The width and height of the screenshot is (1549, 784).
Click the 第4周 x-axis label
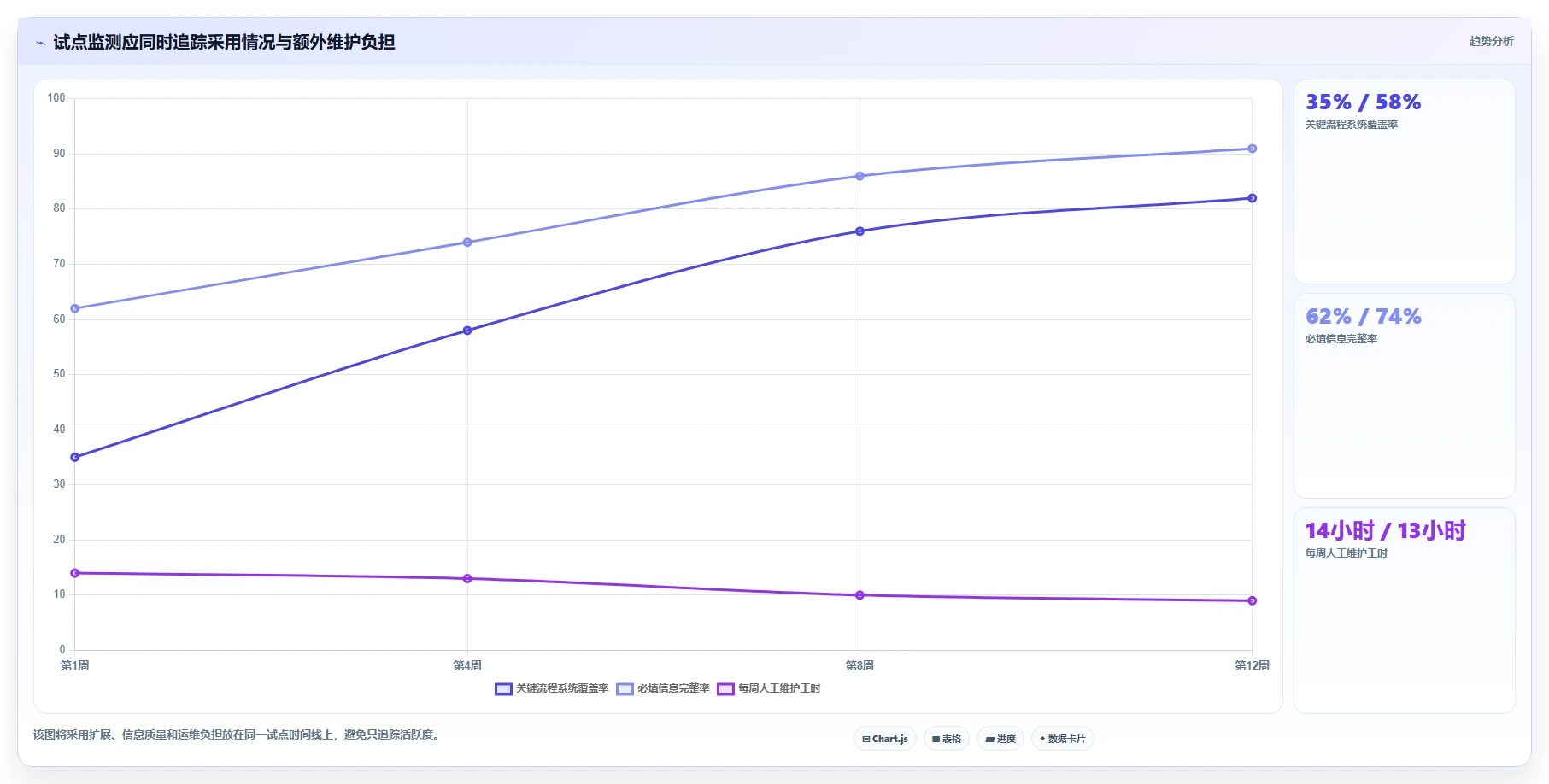click(x=467, y=665)
